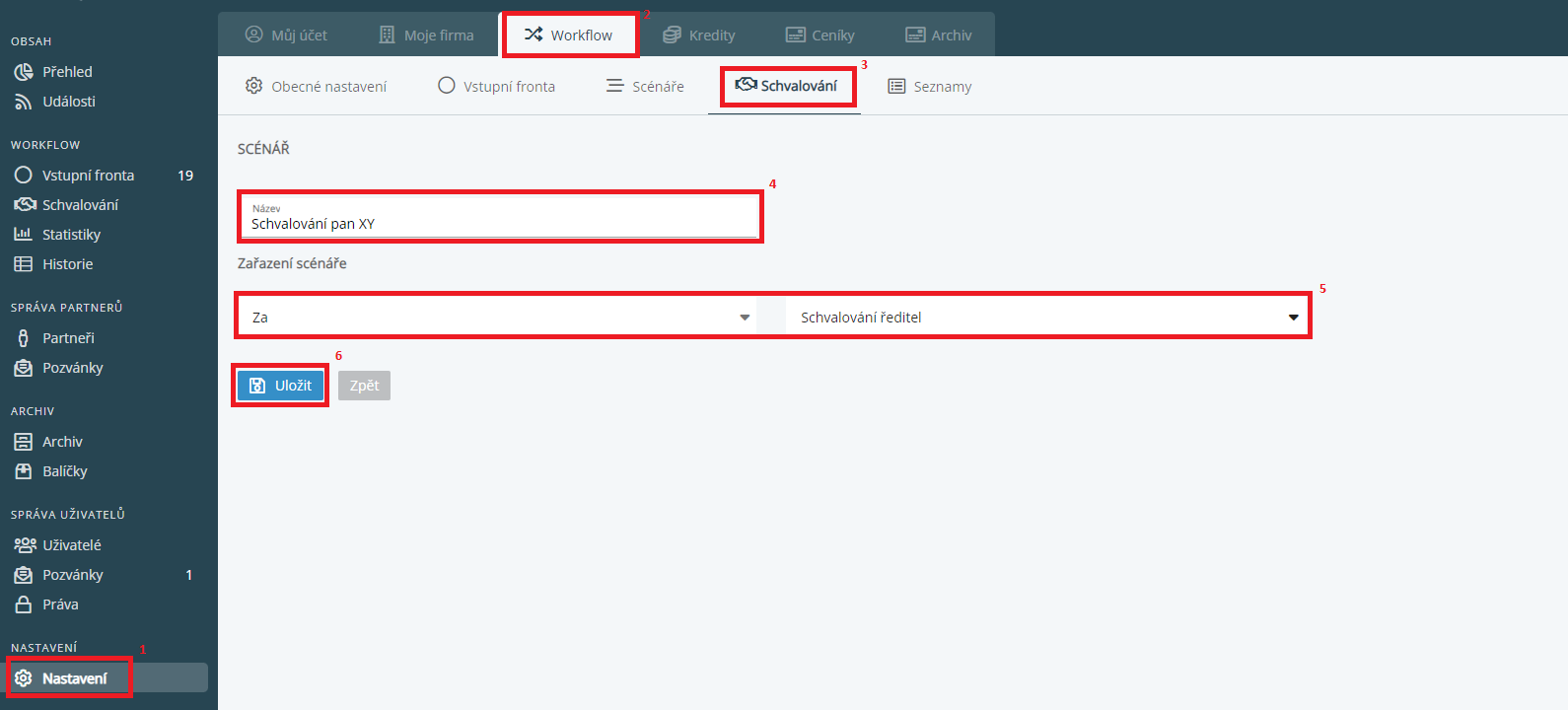Click the Statistiky bar chart icon

(x=24, y=235)
